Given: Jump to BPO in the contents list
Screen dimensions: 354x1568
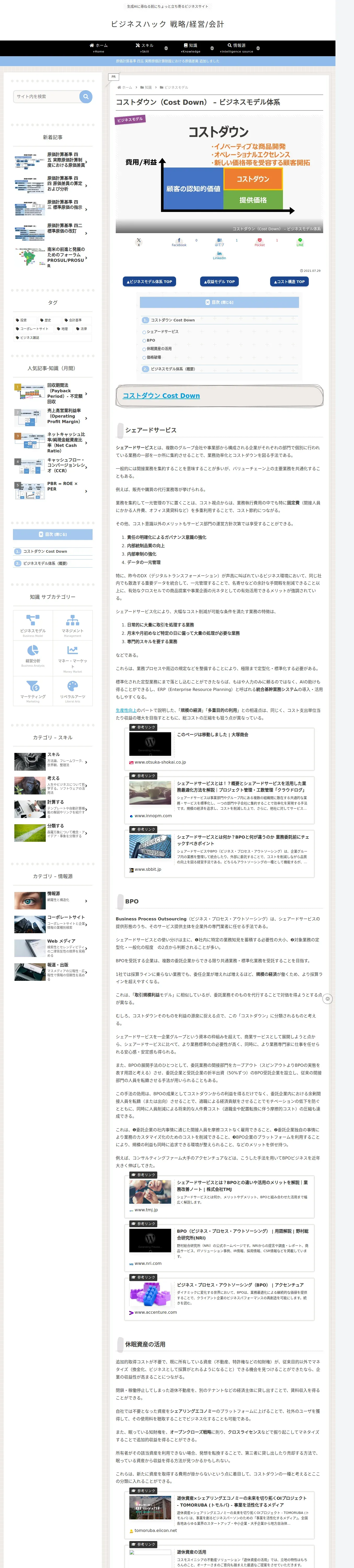Looking at the screenshot, I should tap(151, 340).
